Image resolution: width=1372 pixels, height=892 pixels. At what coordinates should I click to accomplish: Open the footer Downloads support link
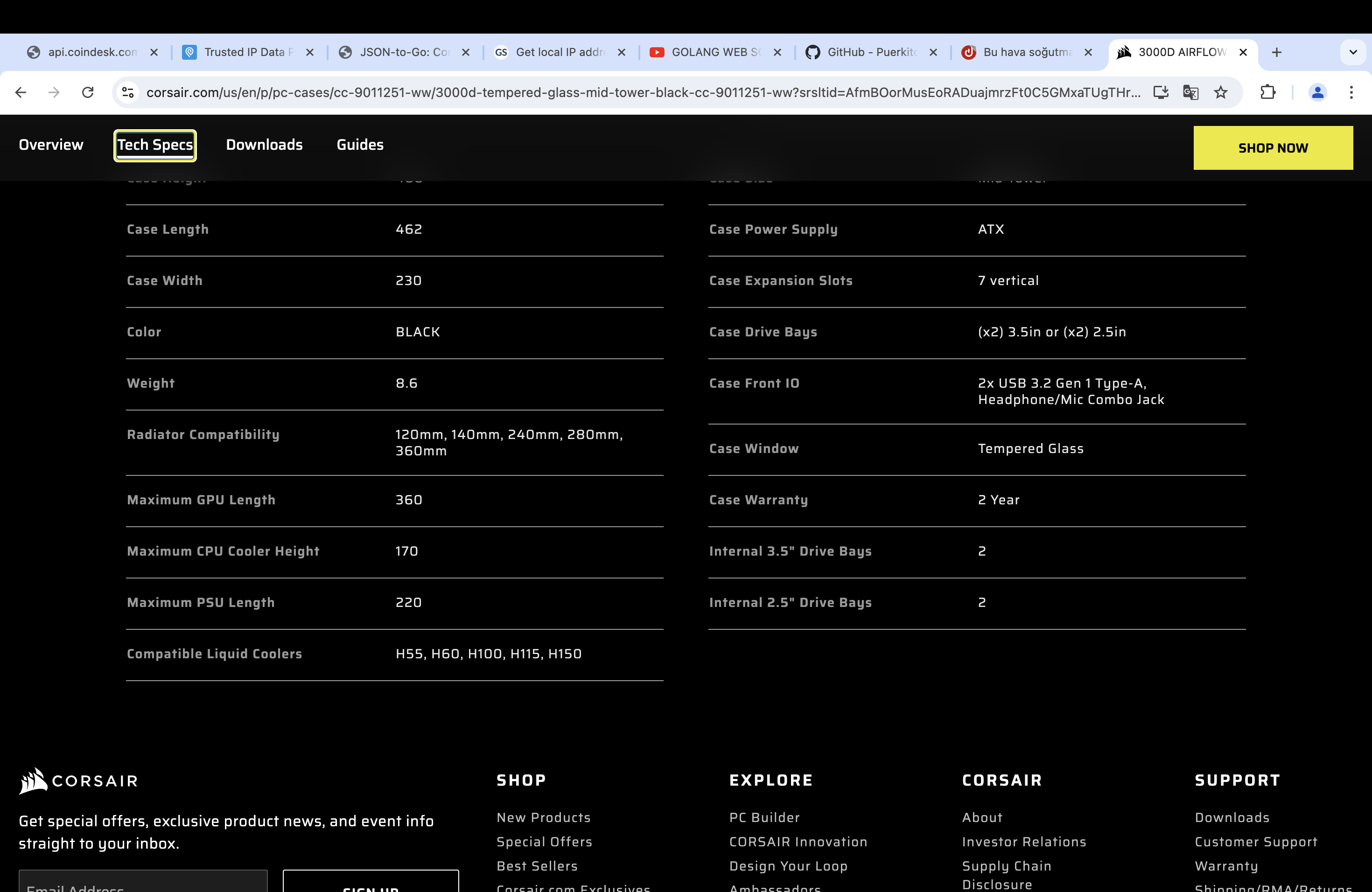1232,818
